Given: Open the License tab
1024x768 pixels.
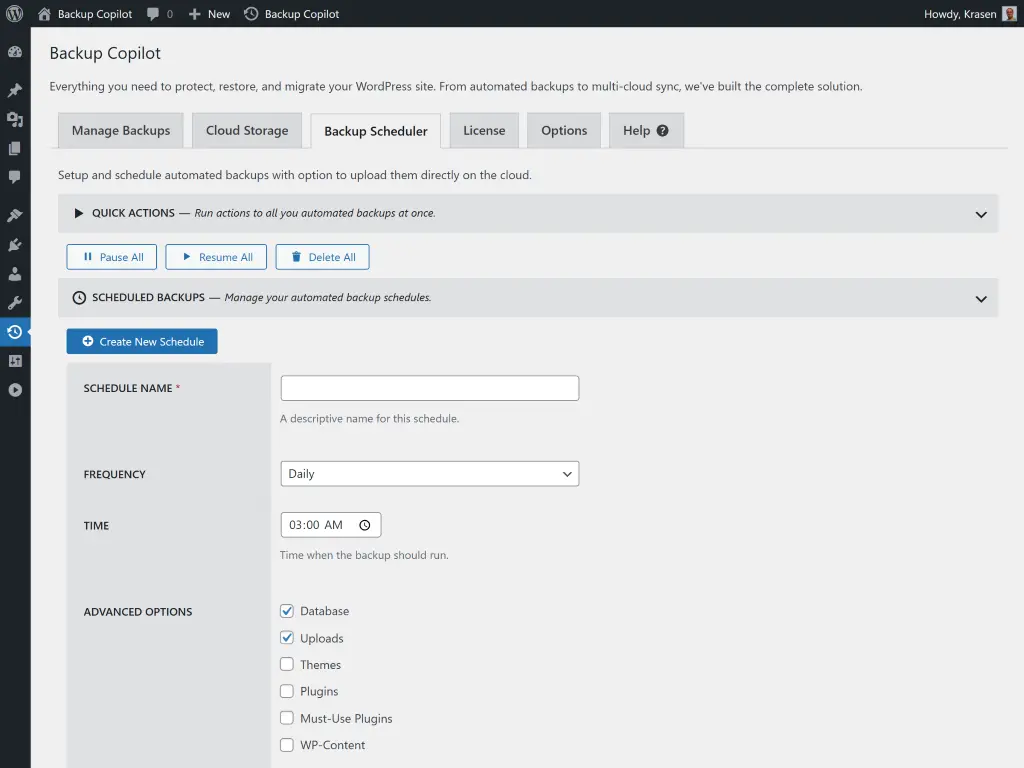Looking at the screenshot, I should [483, 130].
